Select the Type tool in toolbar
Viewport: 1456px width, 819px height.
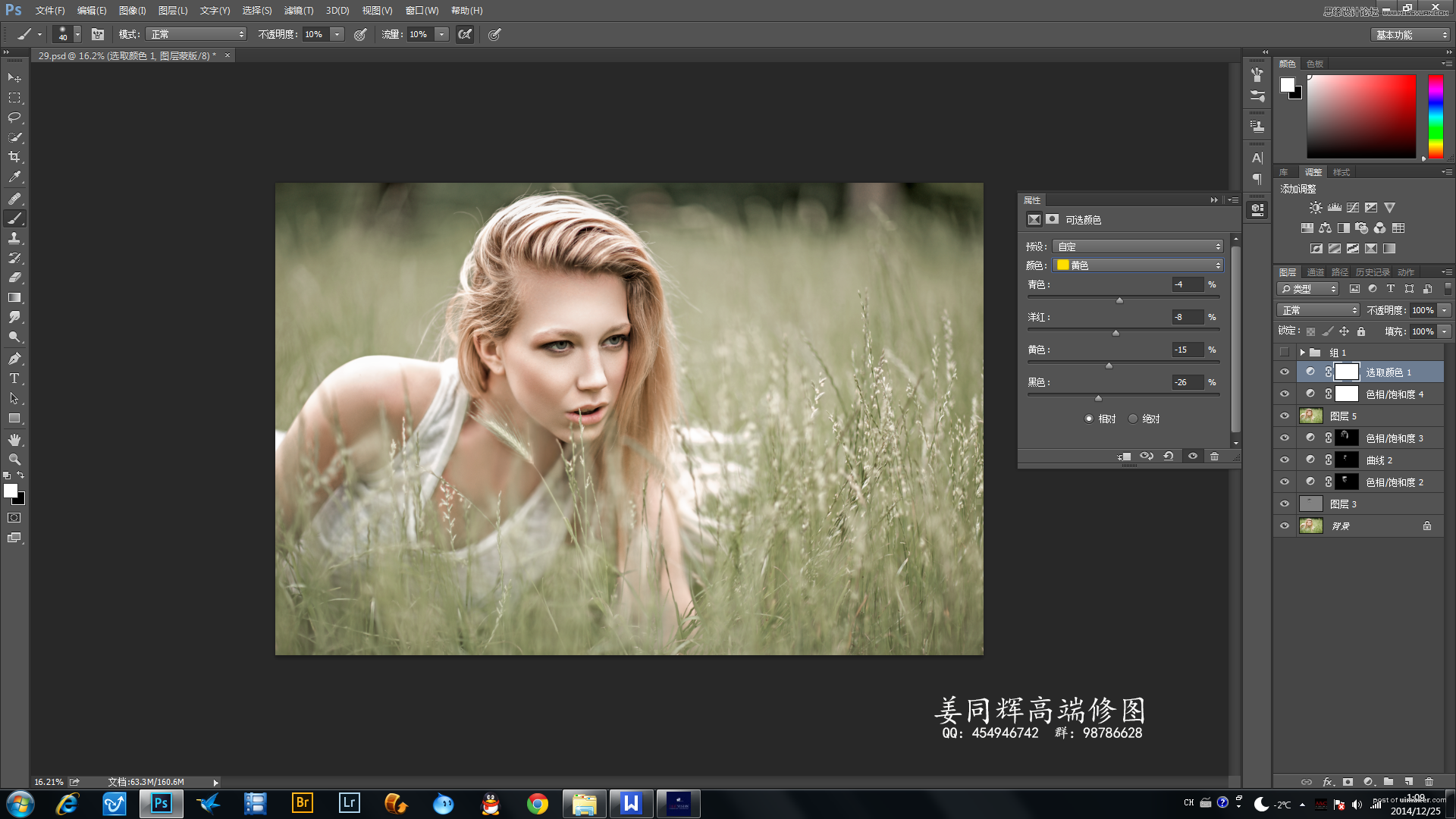[x=14, y=378]
